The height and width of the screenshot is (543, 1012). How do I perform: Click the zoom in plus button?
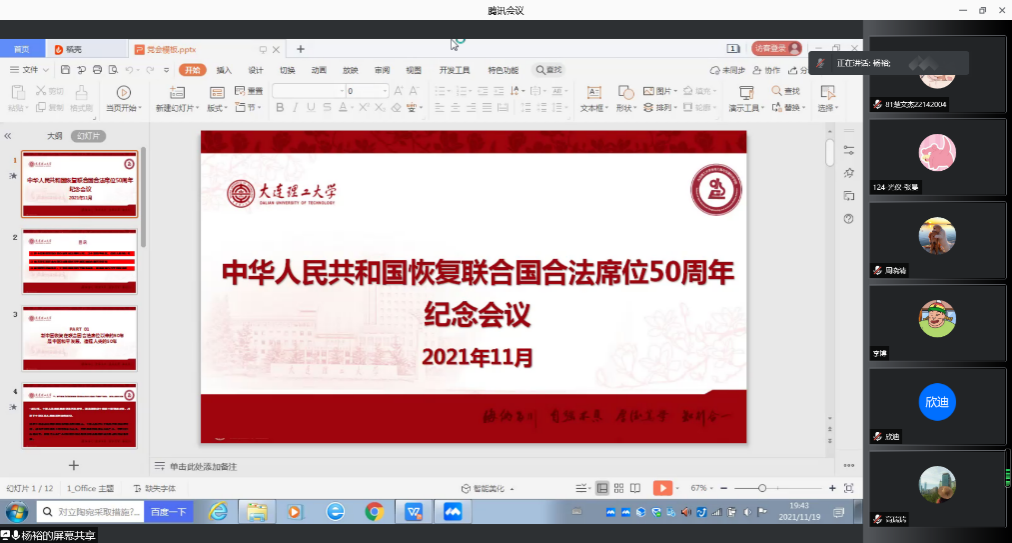[x=832, y=488]
